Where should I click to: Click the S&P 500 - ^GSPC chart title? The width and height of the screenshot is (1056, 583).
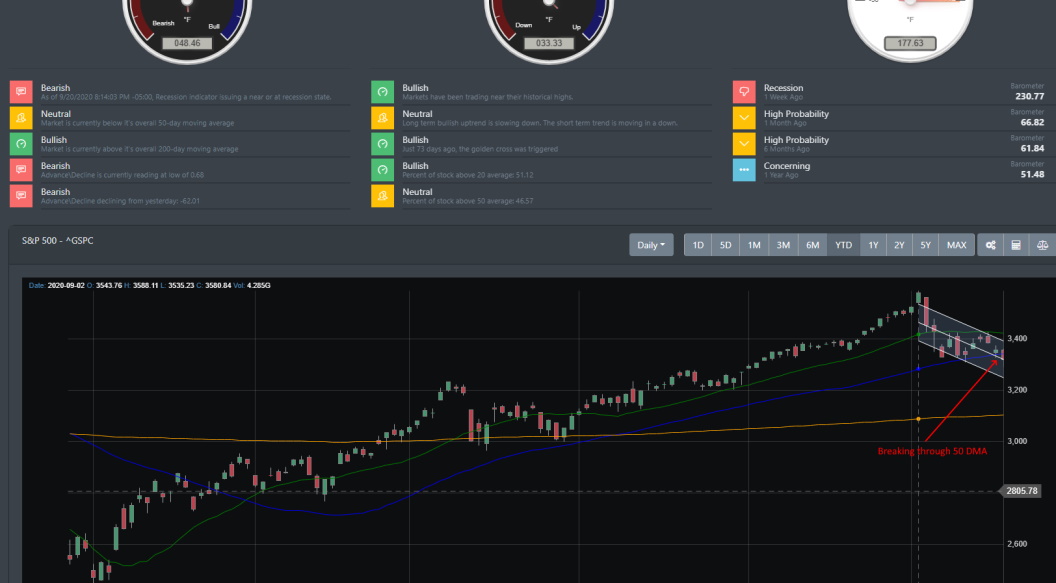click(x=57, y=240)
